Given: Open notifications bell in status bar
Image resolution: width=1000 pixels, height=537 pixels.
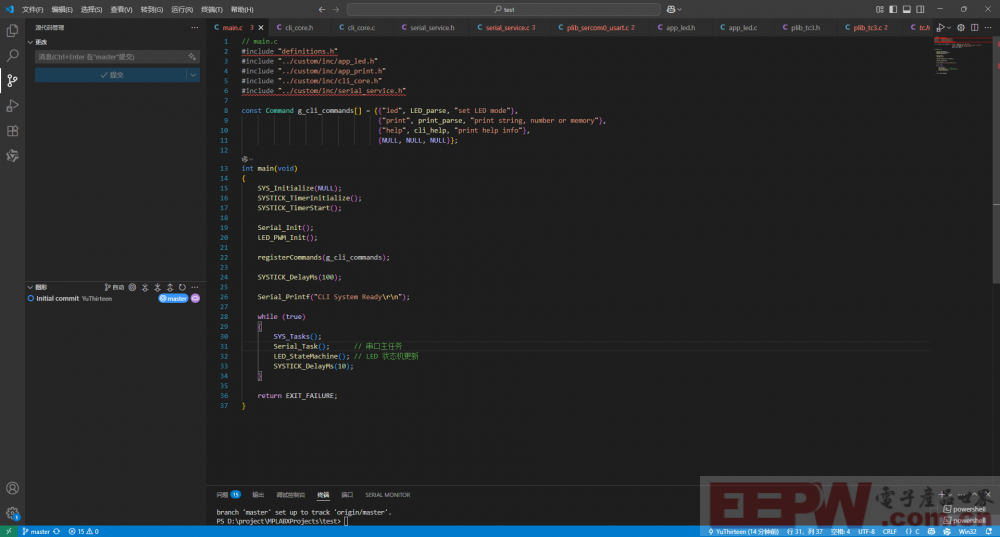Looking at the screenshot, I should [x=989, y=531].
